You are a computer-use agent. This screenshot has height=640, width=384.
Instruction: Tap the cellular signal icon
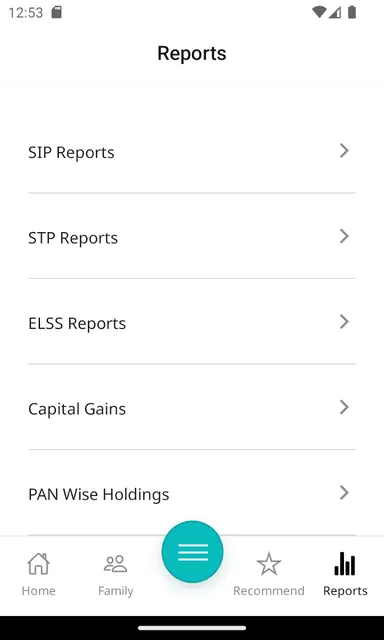[335, 13]
